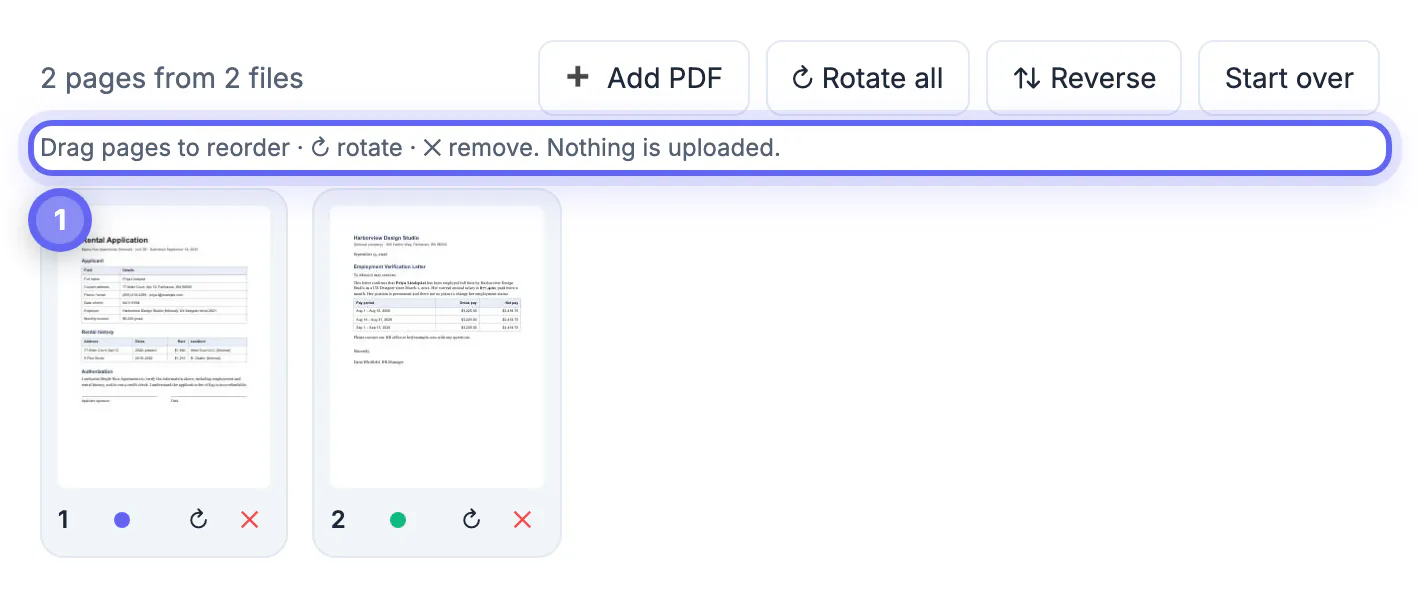The width and height of the screenshot is (1420, 598).
Task: Click Start over button
Action: tap(1289, 78)
